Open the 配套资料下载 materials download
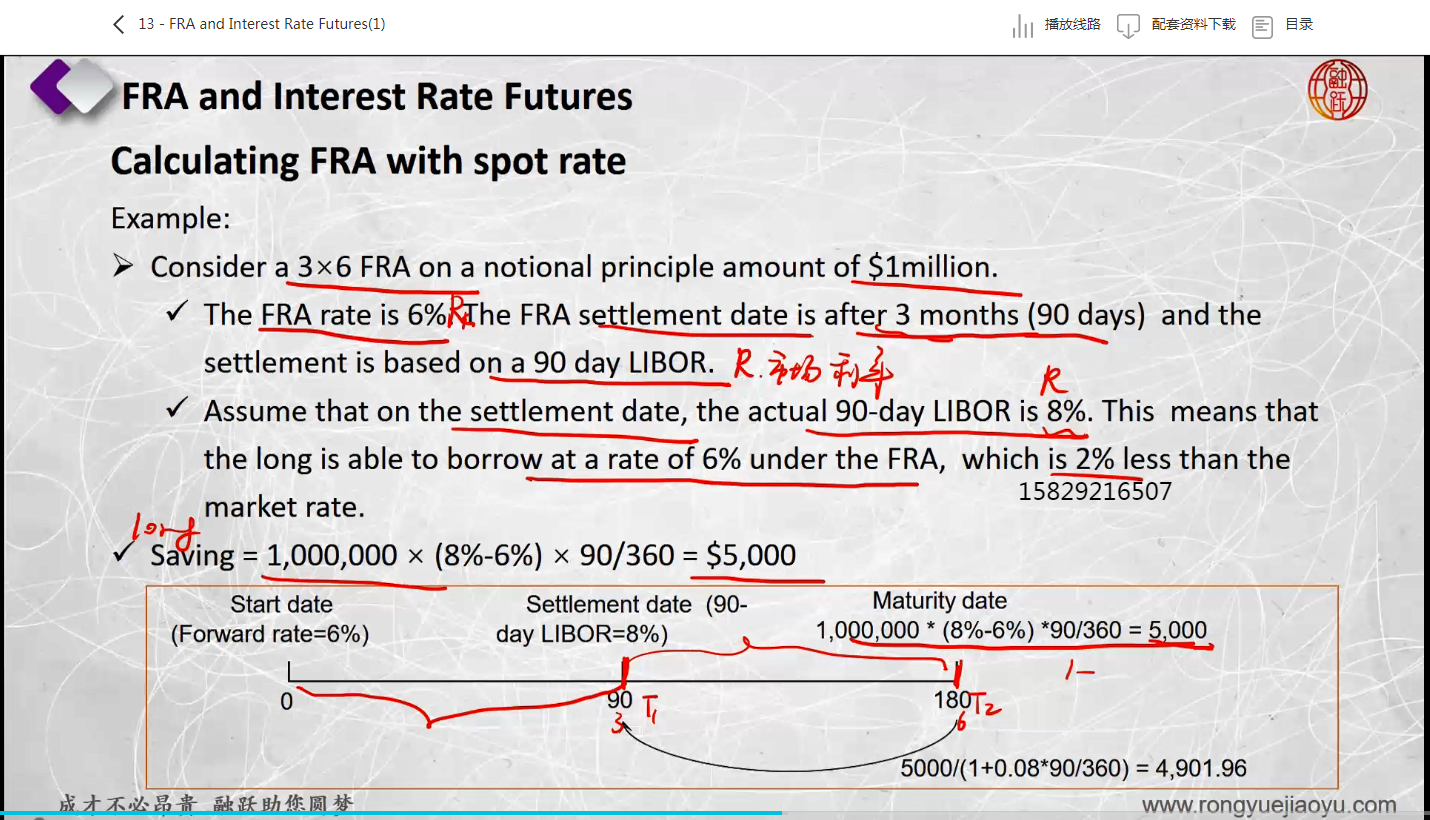 1193,25
